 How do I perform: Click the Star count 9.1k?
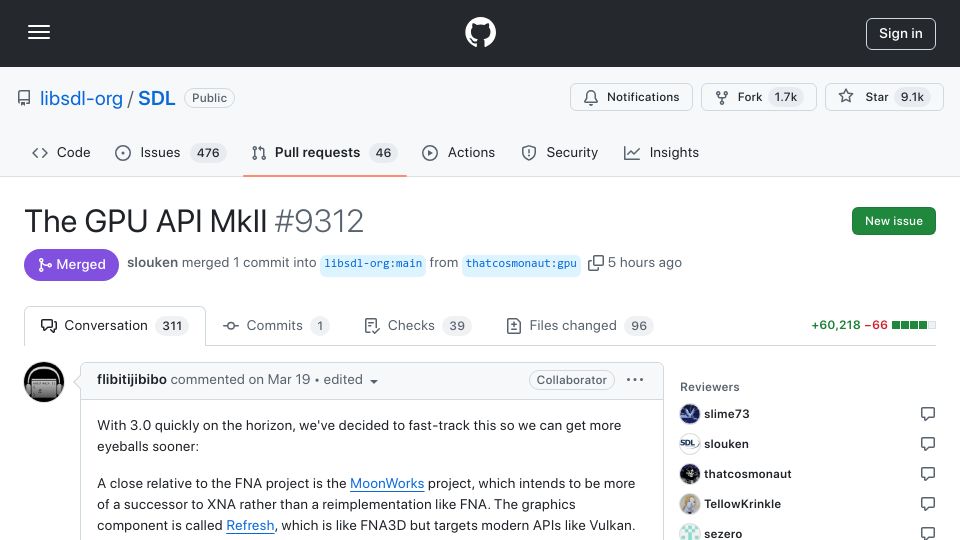pos(912,97)
